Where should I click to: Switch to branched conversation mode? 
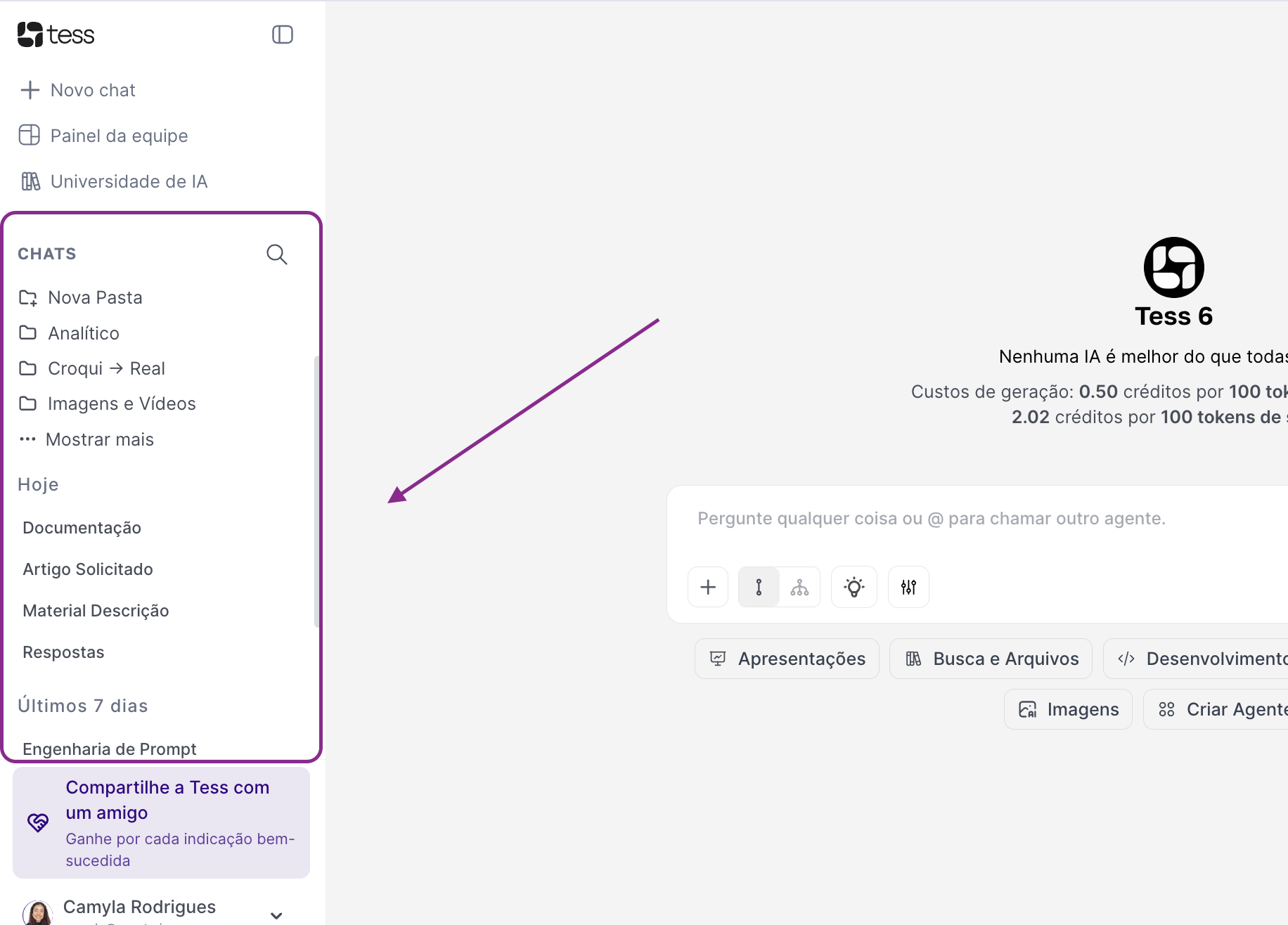tap(799, 586)
